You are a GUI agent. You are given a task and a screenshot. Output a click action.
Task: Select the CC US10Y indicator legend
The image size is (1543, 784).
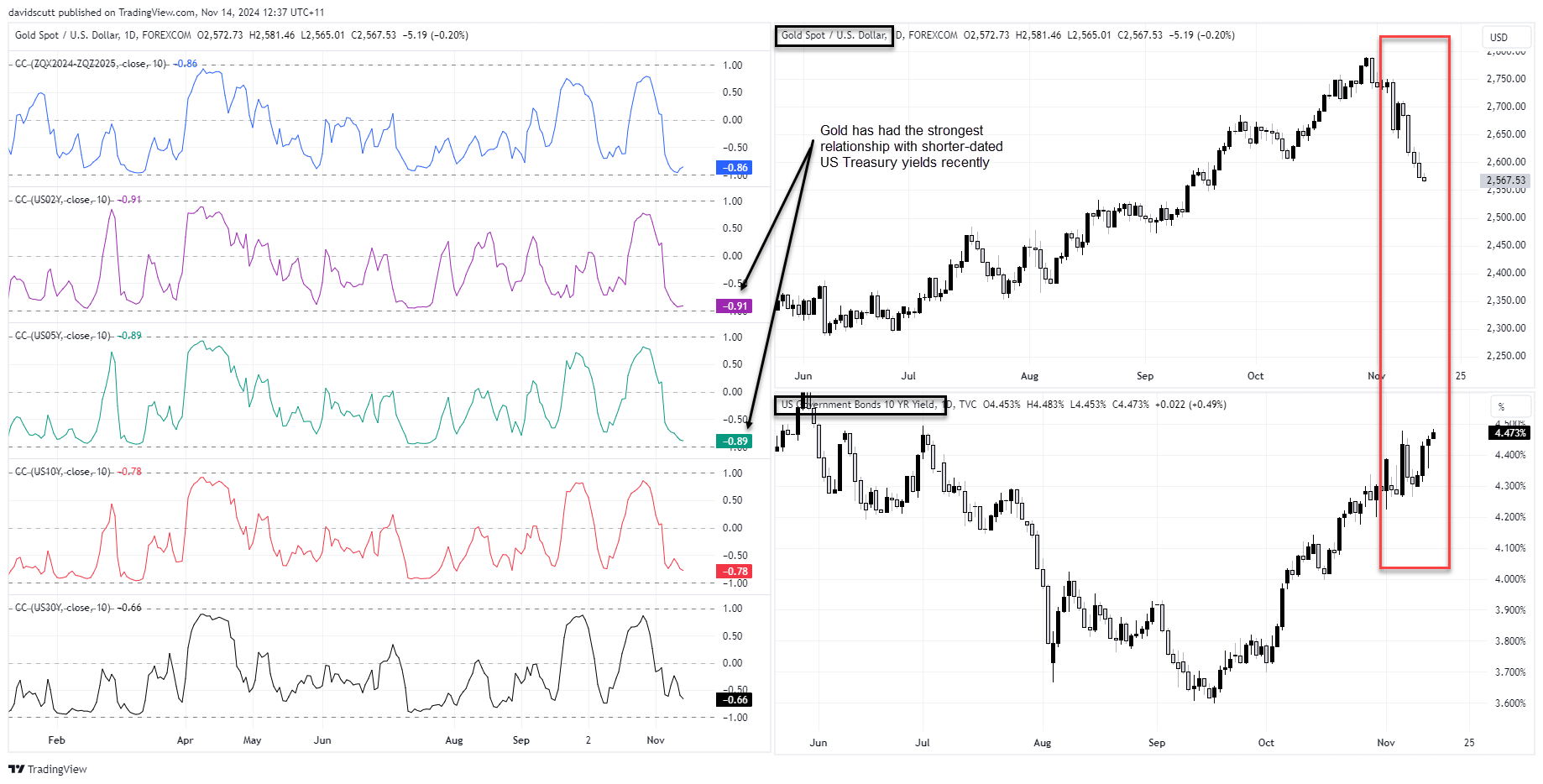pos(63,472)
